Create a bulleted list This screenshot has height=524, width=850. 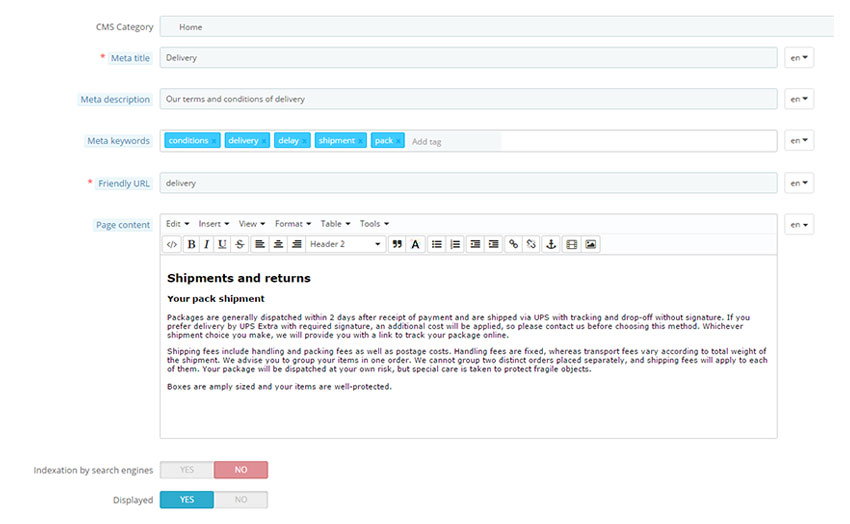coord(437,244)
